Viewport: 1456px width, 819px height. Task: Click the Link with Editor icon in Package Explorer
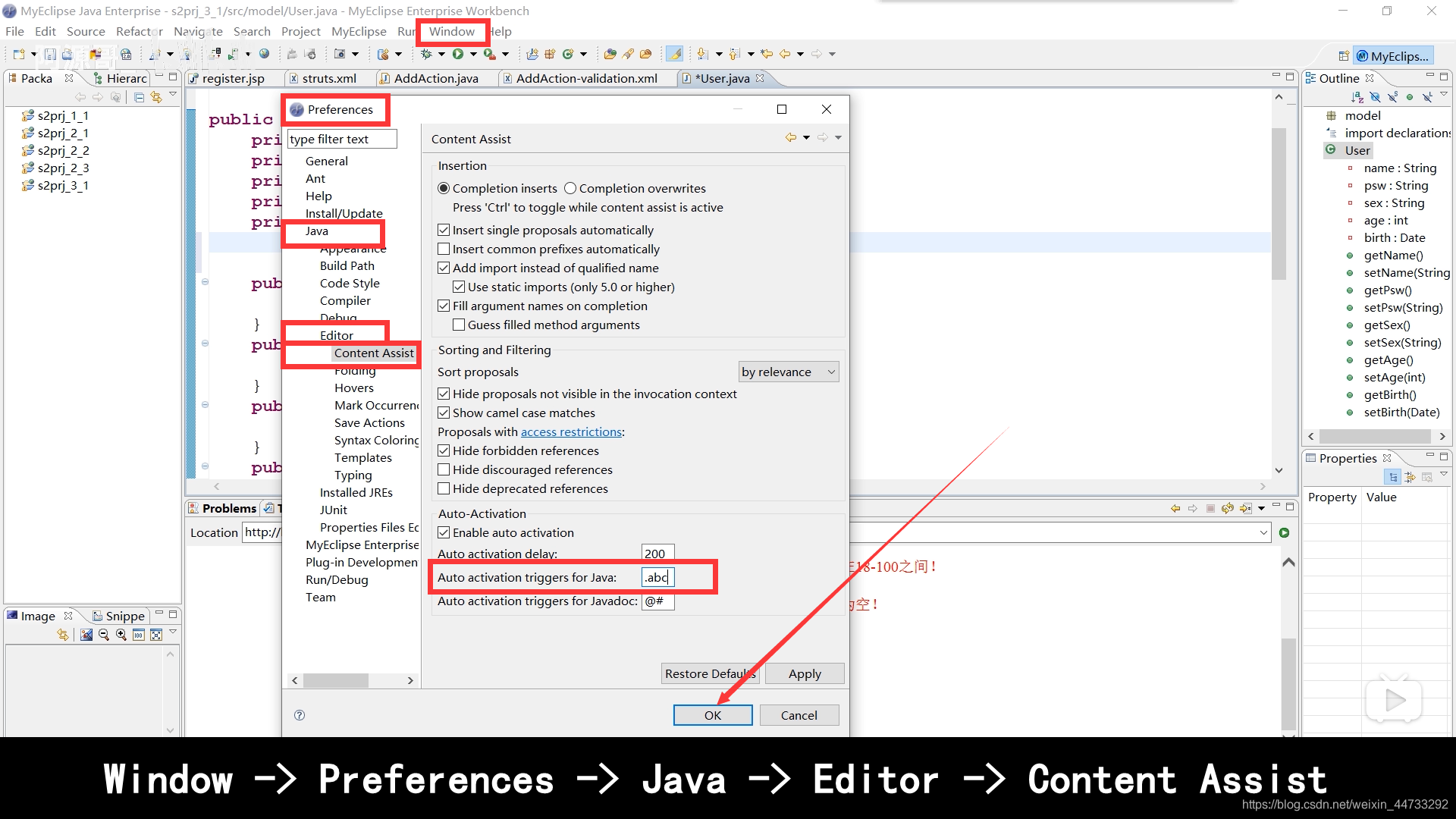(x=156, y=97)
